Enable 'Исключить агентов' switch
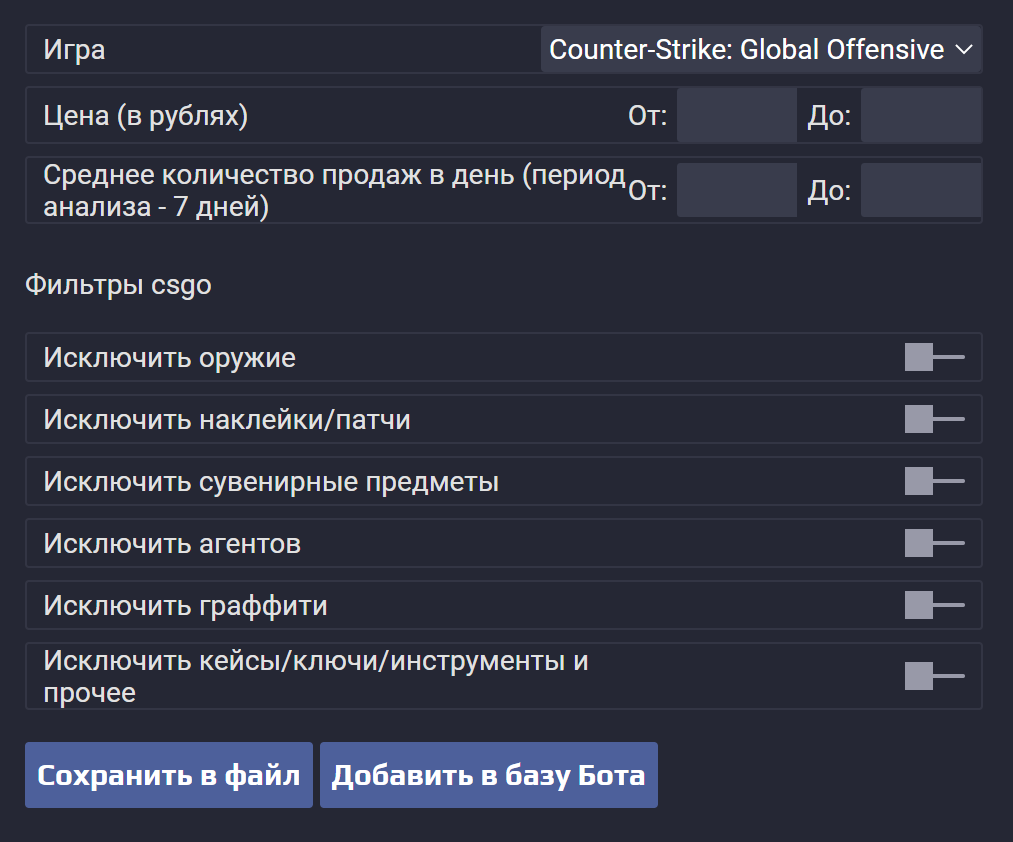Image resolution: width=1013 pixels, height=842 pixels. tap(934, 543)
